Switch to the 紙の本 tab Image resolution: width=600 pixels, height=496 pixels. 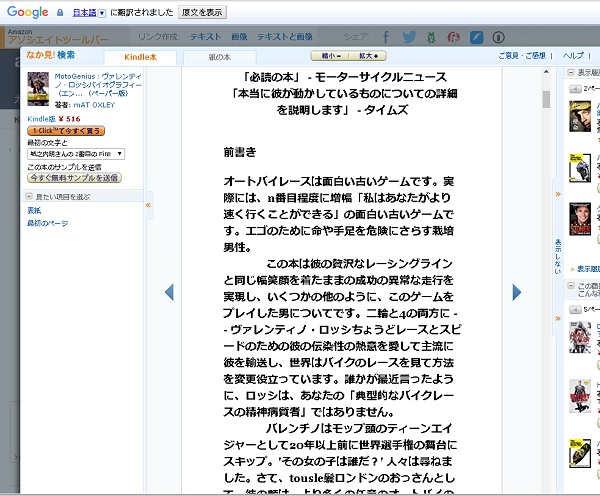pyautogui.click(x=219, y=58)
